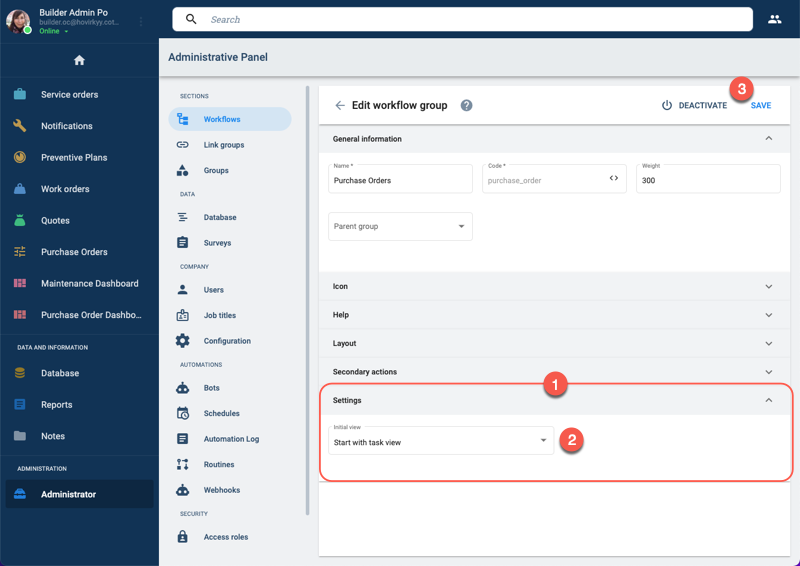Image resolution: width=800 pixels, height=566 pixels.
Task: Click the Automation Log list icon
Action: click(x=183, y=439)
